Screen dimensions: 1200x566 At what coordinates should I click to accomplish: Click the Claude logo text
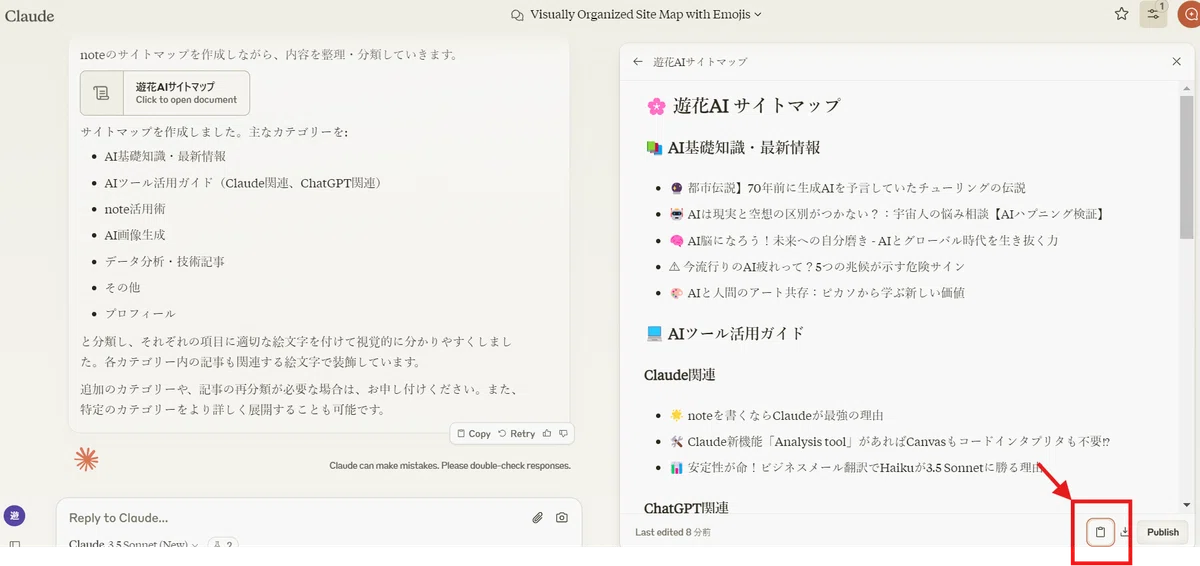[30, 16]
